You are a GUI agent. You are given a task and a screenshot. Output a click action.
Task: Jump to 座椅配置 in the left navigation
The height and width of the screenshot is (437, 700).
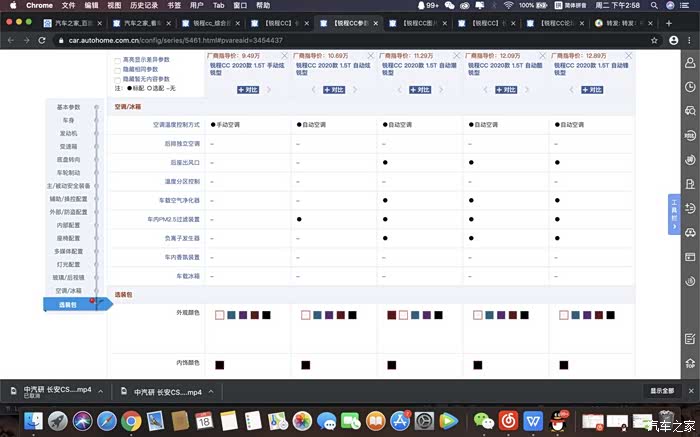[69, 238]
